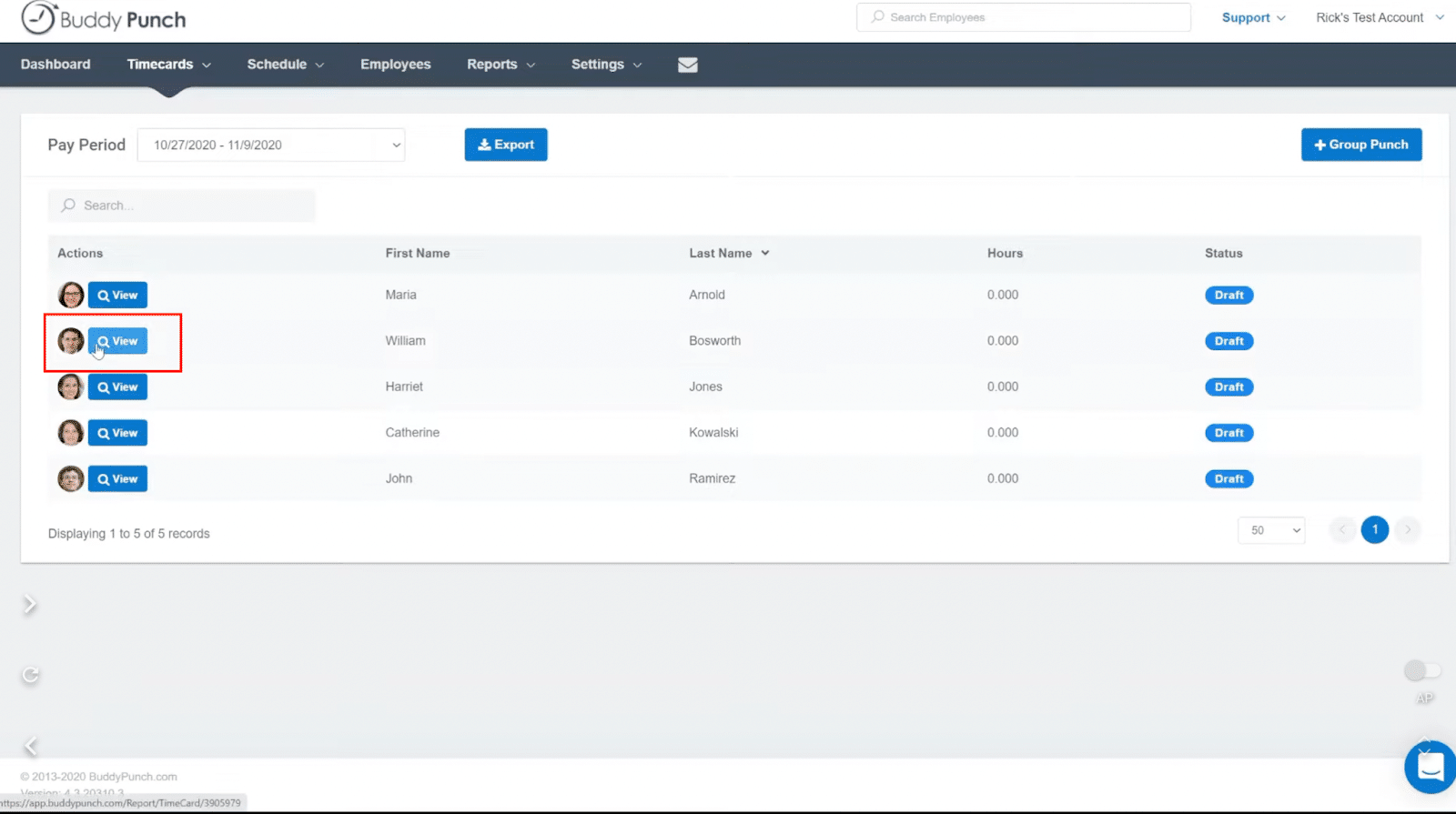Click the Last Name sort arrow

point(765,253)
